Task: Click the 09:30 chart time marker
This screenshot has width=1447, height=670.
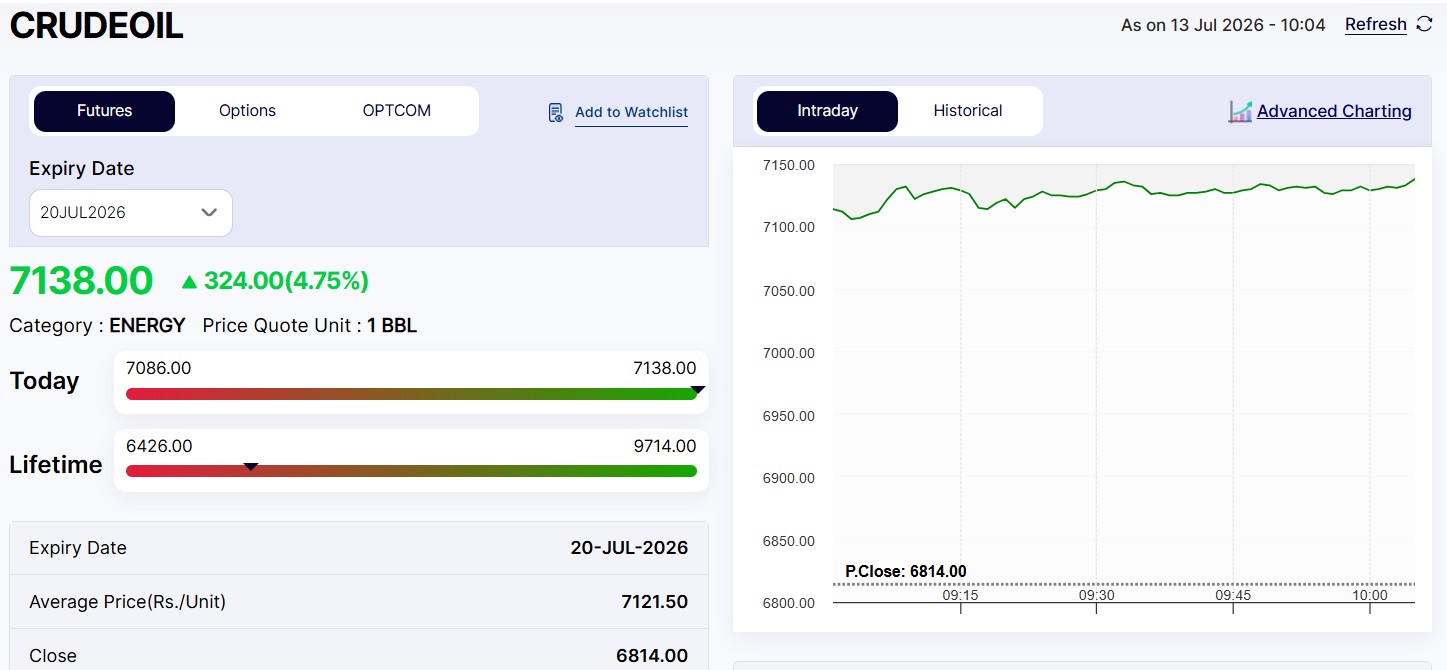Action: click(x=1096, y=595)
